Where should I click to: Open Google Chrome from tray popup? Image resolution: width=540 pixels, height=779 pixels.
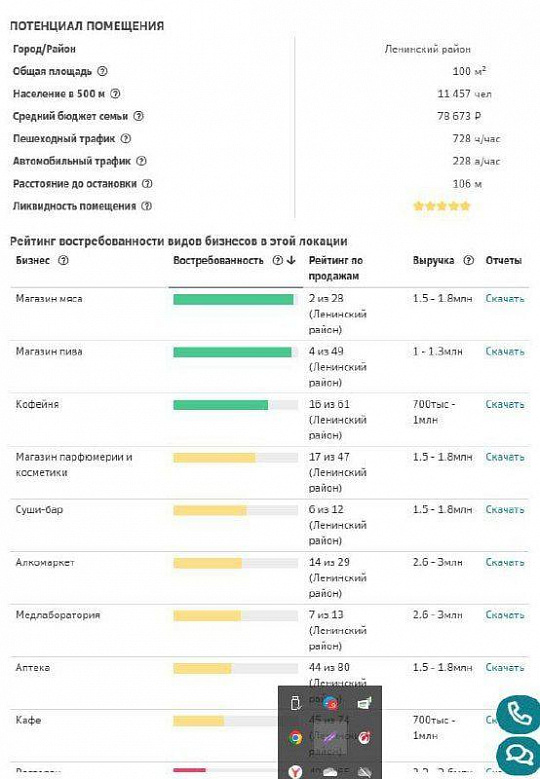point(295,737)
